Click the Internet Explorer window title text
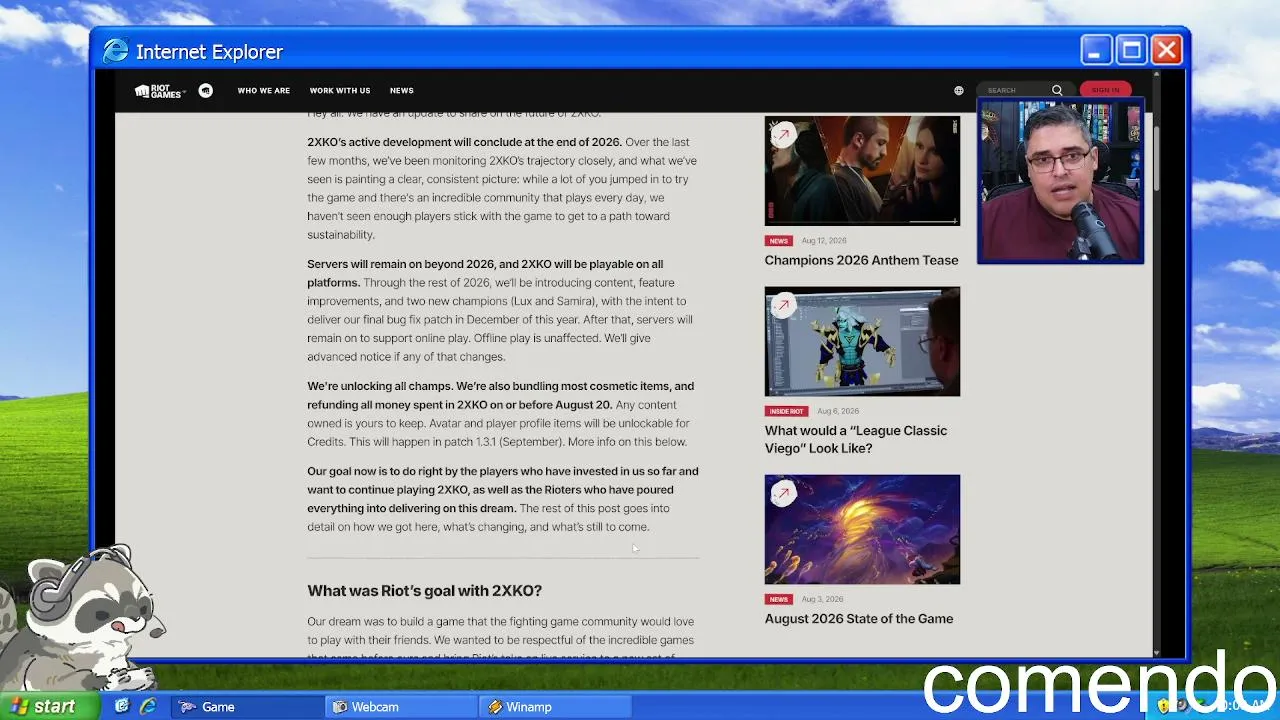Screen dimensions: 1280x720 210,51
